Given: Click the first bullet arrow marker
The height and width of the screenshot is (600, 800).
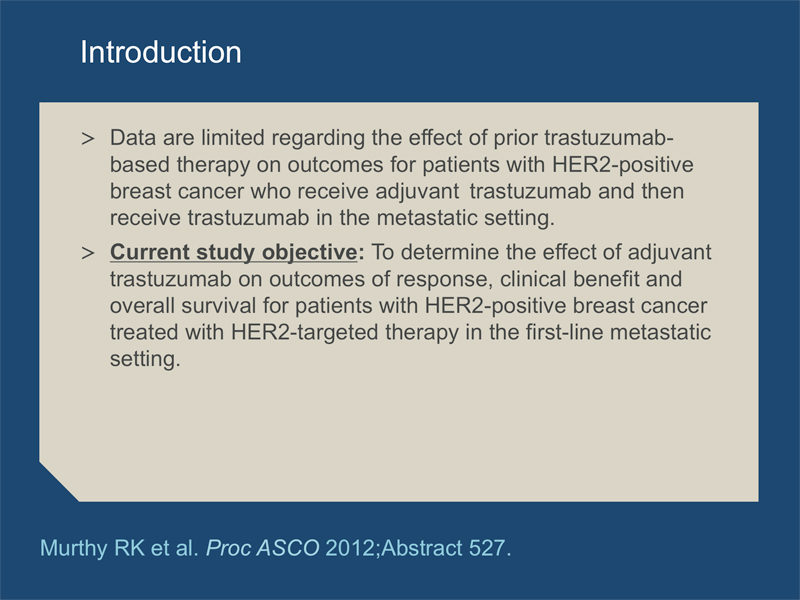Looking at the screenshot, I should [x=88, y=138].
